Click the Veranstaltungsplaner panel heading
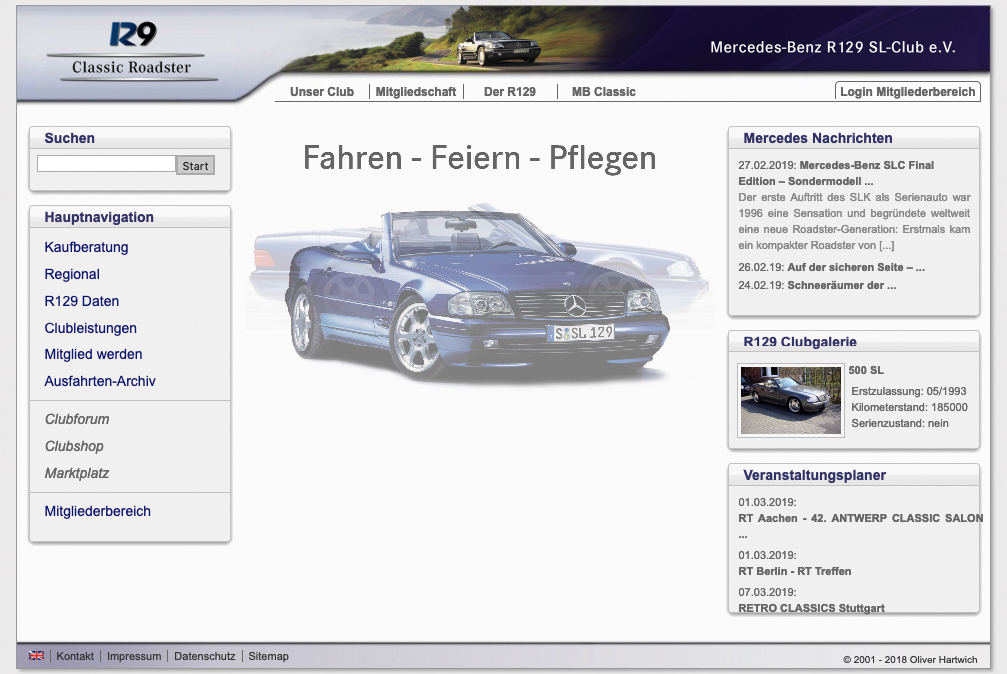This screenshot has width=1007, height=674. [x=814, y=475]
